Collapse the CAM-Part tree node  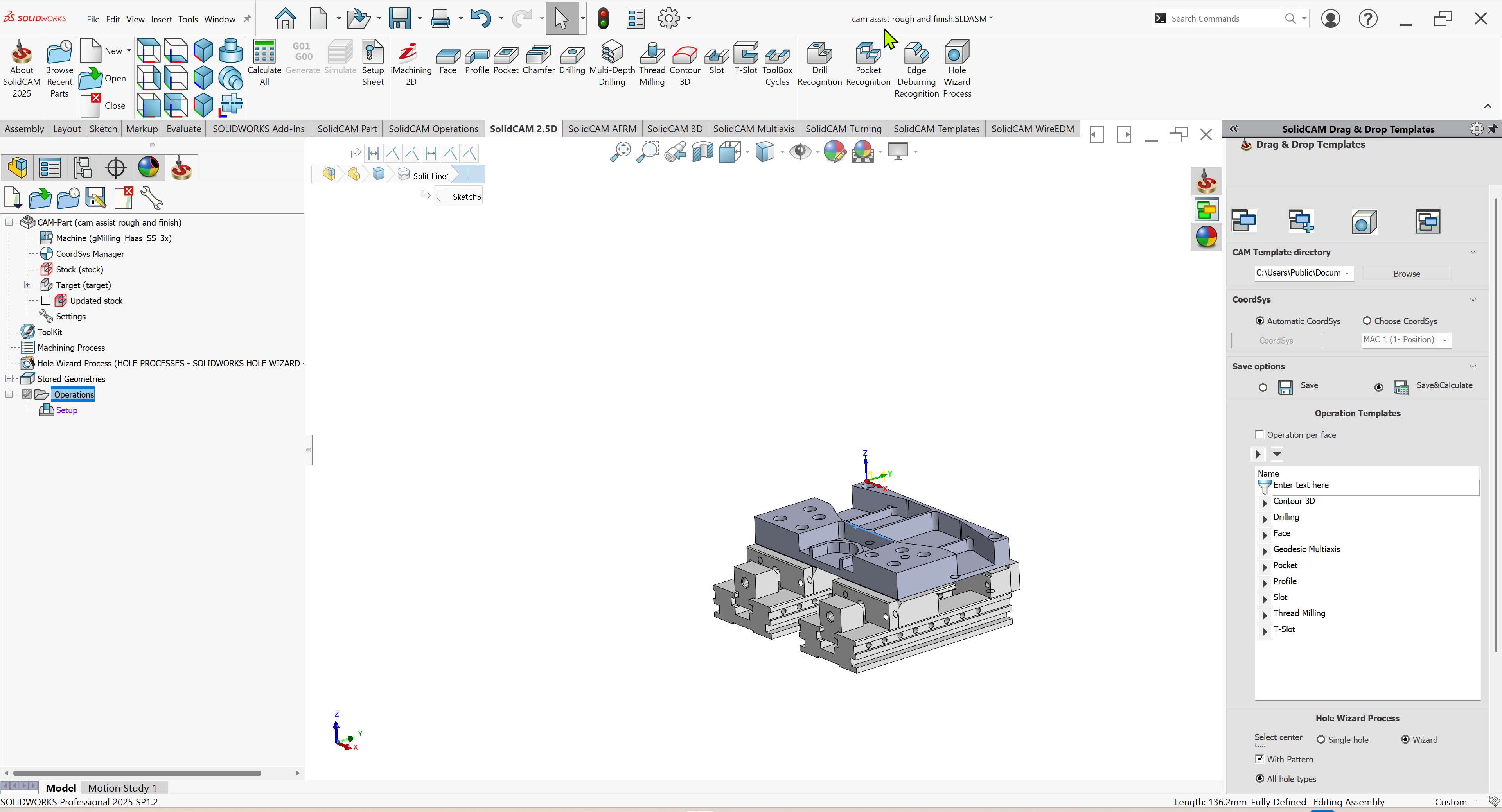click(x=9, y=222)
